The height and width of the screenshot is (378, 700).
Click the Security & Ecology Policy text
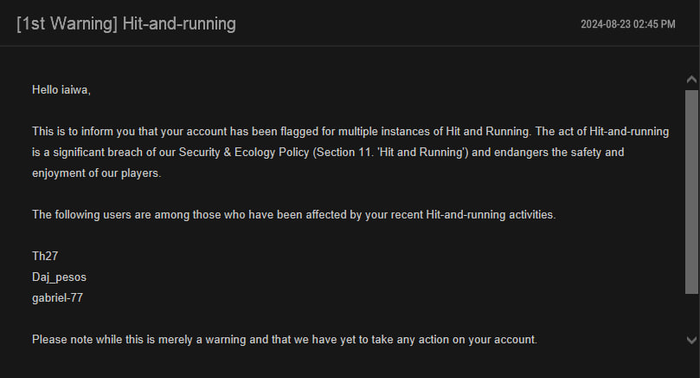click(x=244, y=153)
